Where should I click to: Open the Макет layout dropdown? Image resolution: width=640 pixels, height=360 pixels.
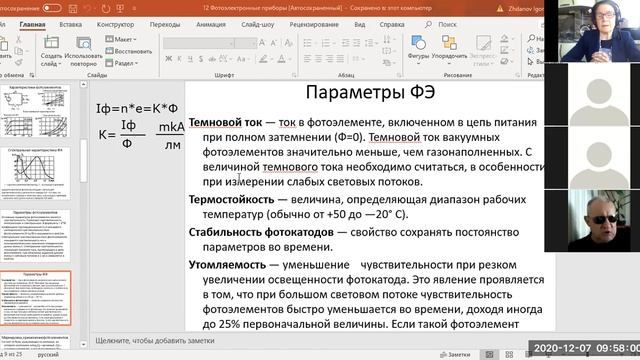[x=121, y=39]
